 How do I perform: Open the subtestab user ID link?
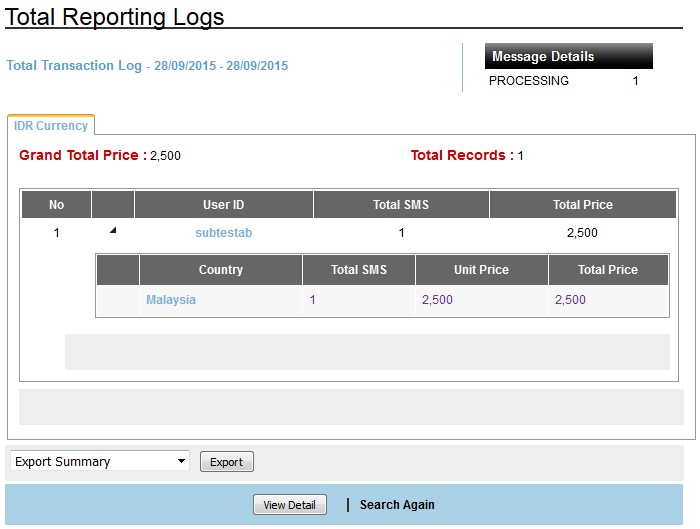[224, 233]
